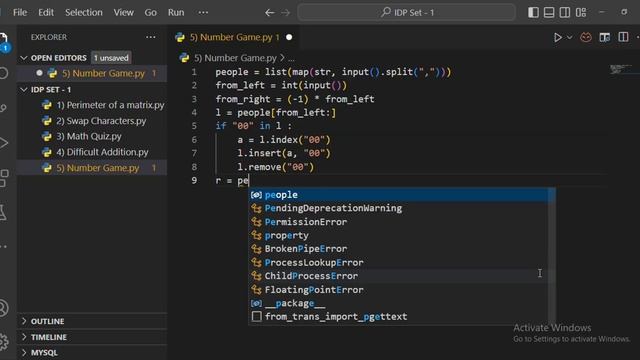Choose PermissionError suggestion
Image resolution: width=640 pixels, height=360 pixels.
tap(399, 222)
